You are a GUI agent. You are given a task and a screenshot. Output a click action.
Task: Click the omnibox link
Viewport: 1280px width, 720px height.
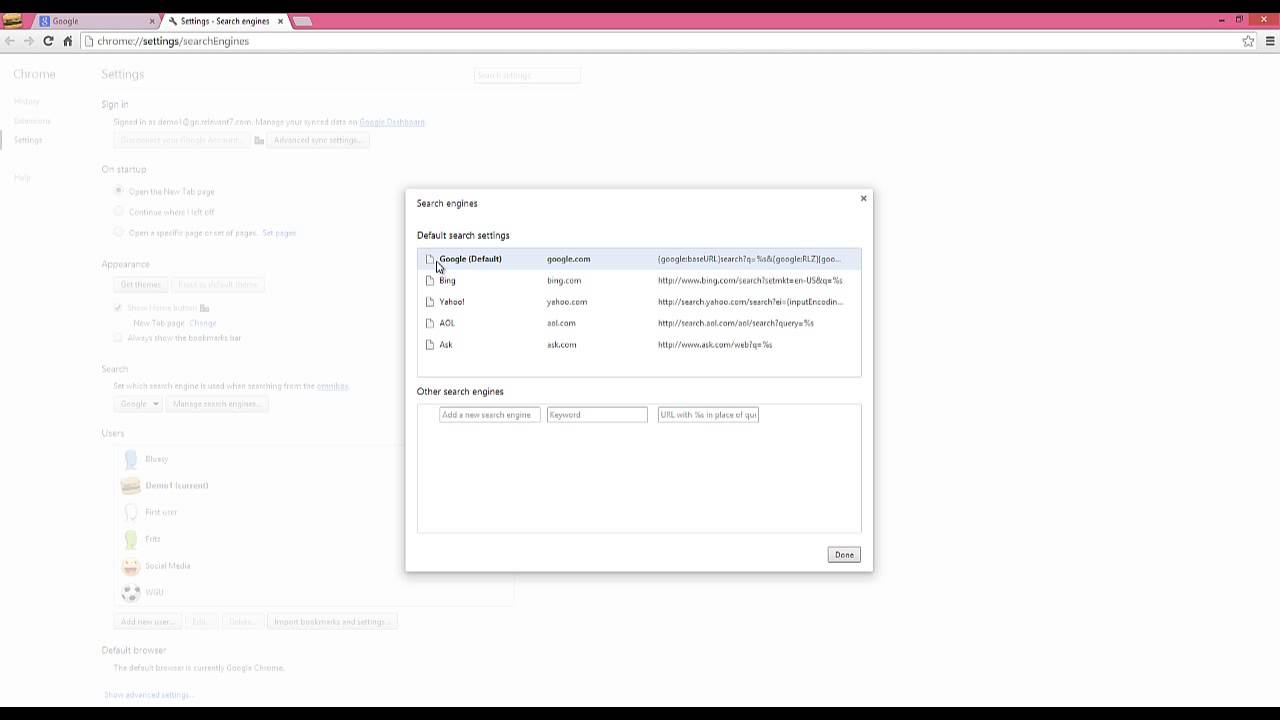(x=332, y=386)
